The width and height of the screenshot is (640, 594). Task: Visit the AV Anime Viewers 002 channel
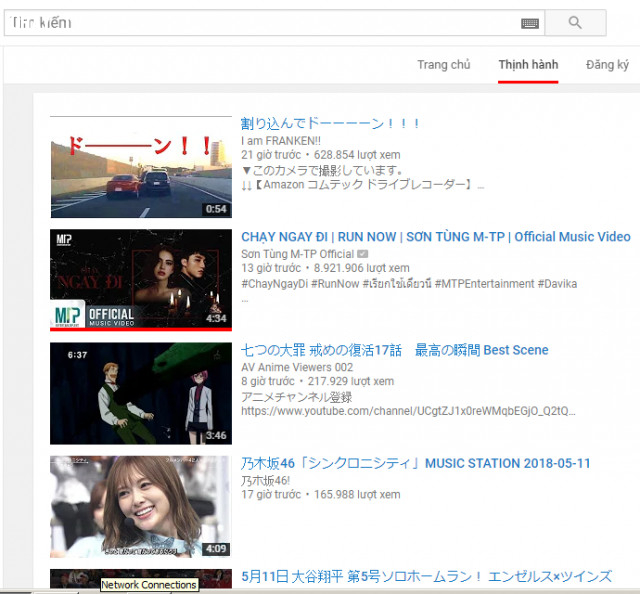[x=297, y=367]
